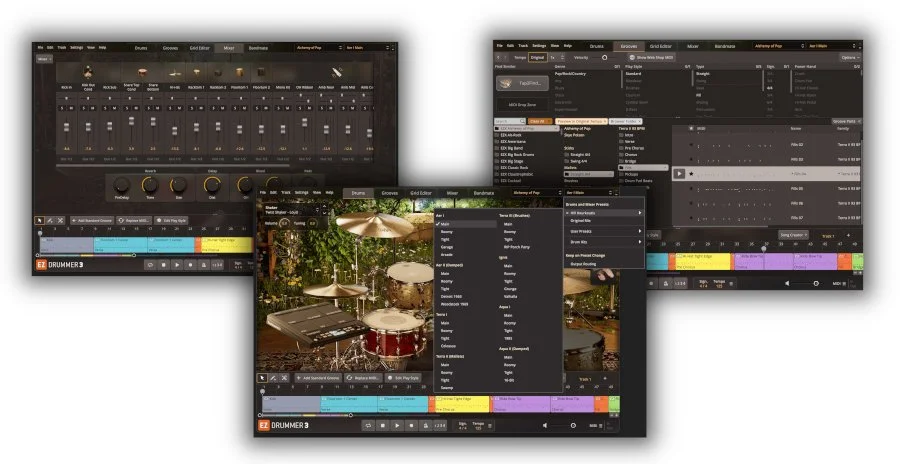Open the Settings menu in the Grooves window
Viewport: 900px width, 464px height.
pos(539,45)
